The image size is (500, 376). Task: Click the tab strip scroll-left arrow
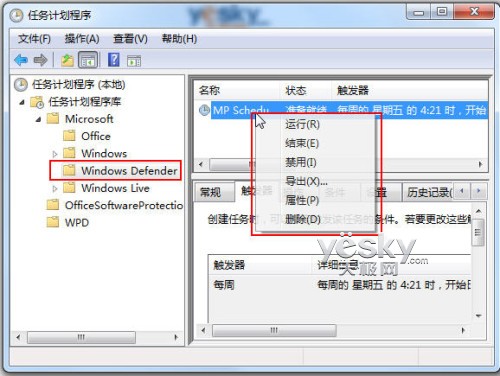coord(462,191)
